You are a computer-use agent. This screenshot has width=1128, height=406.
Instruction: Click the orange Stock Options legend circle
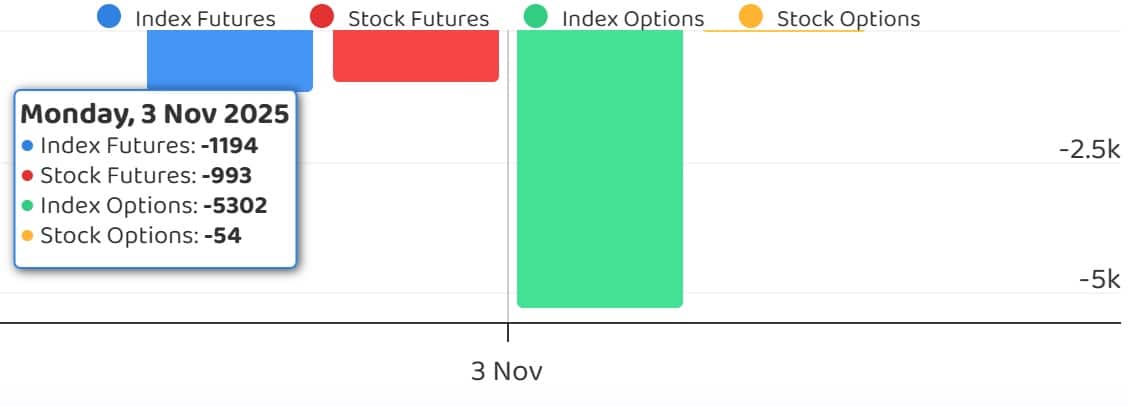750,17
